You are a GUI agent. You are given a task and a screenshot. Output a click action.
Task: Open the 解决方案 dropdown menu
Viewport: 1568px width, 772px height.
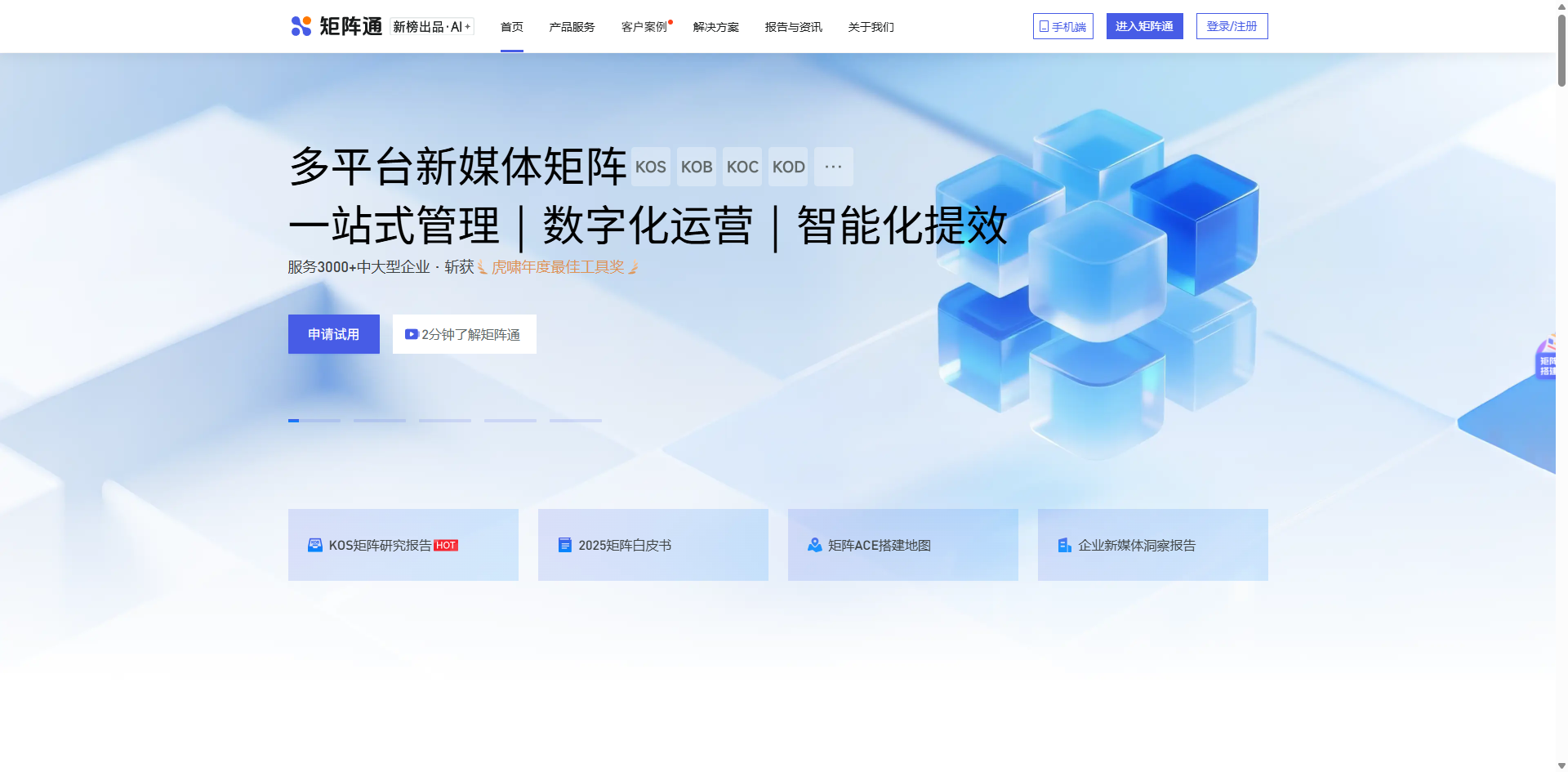[715, 26]
